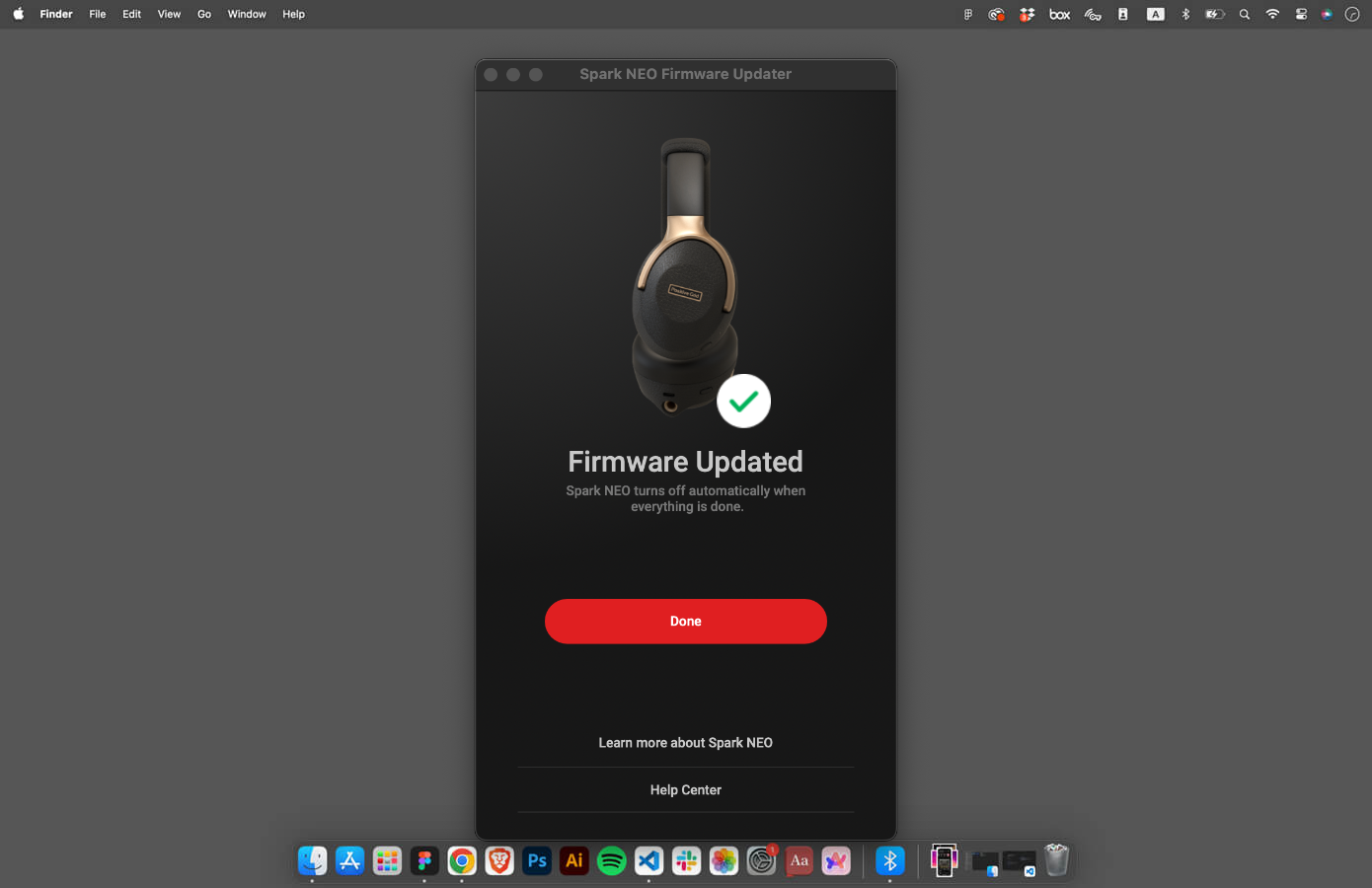The height and width of the screenshot is (888, 1372).
Task: Open Slack from the Dock
Action: coord(686,860)
